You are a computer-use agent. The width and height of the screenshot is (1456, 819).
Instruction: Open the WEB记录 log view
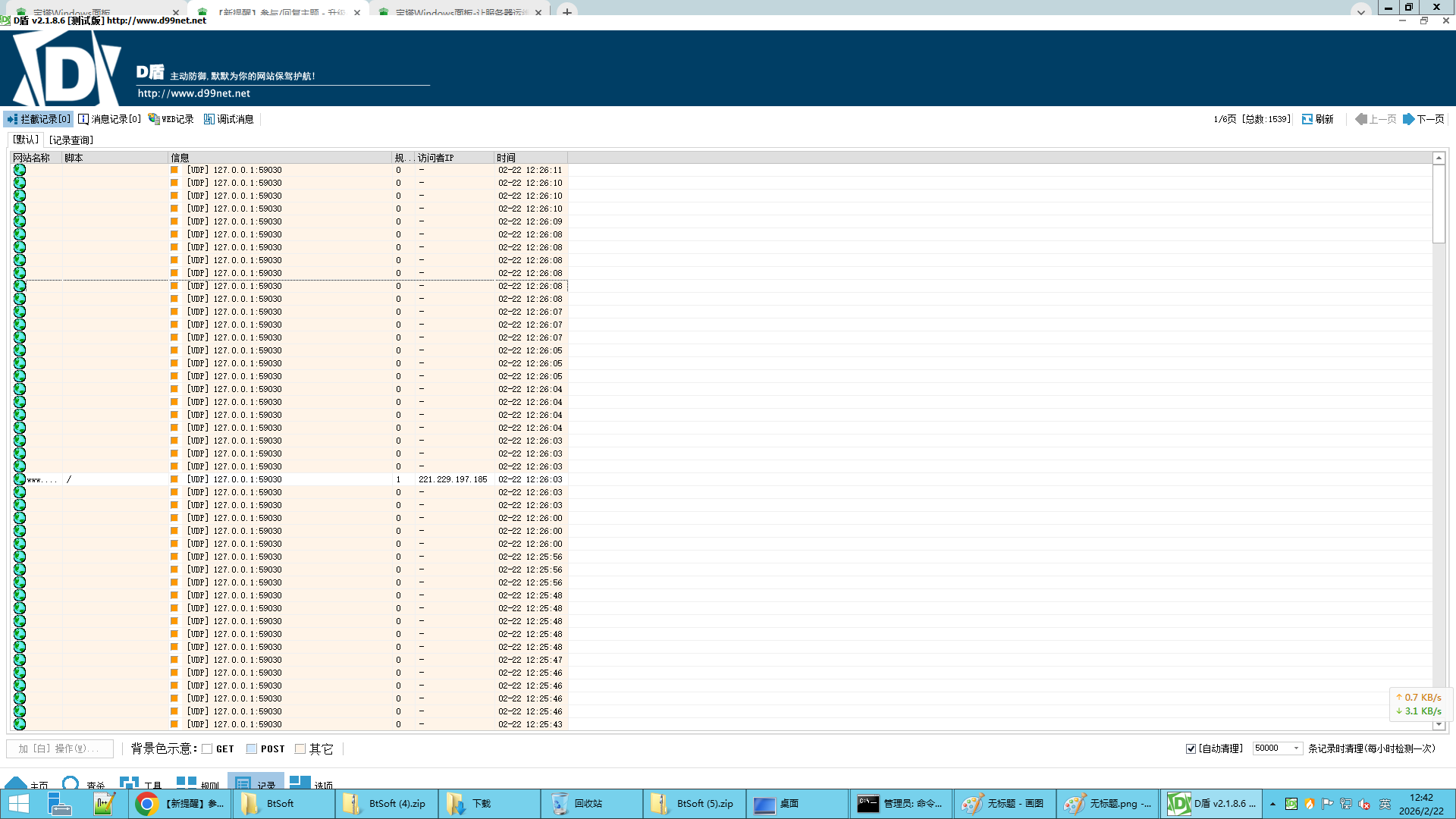(171, 119)
